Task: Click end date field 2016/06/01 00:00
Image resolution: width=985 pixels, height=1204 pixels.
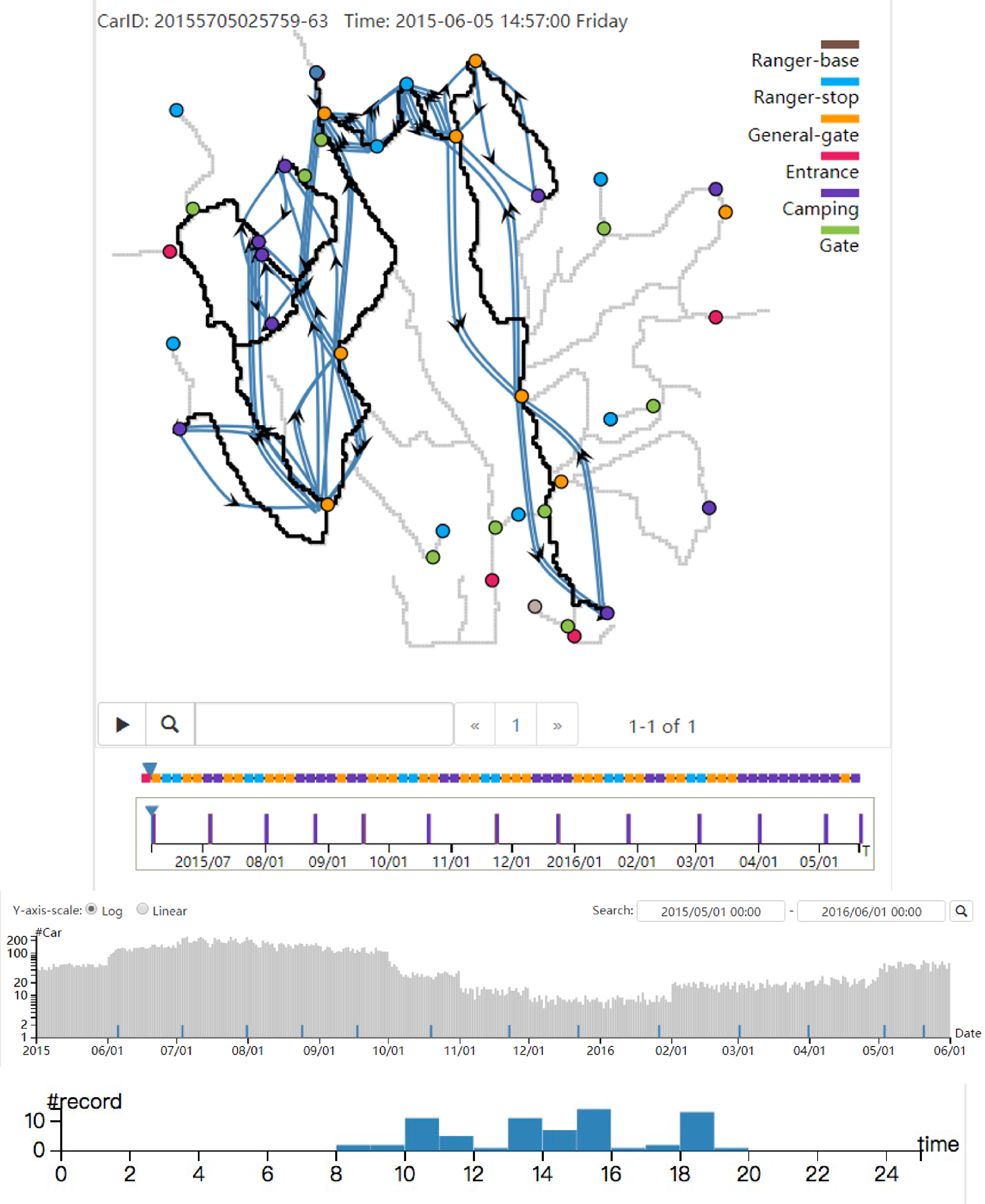Action: (x=871, y=911)
